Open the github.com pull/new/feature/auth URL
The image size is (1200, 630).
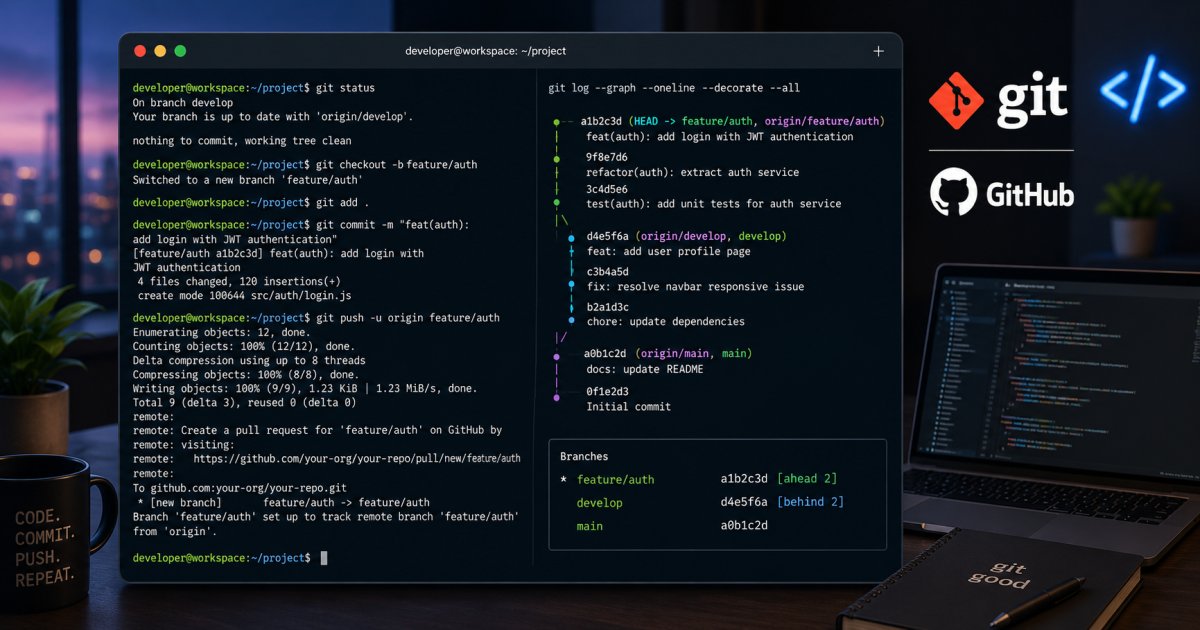[x=357, y=459]
